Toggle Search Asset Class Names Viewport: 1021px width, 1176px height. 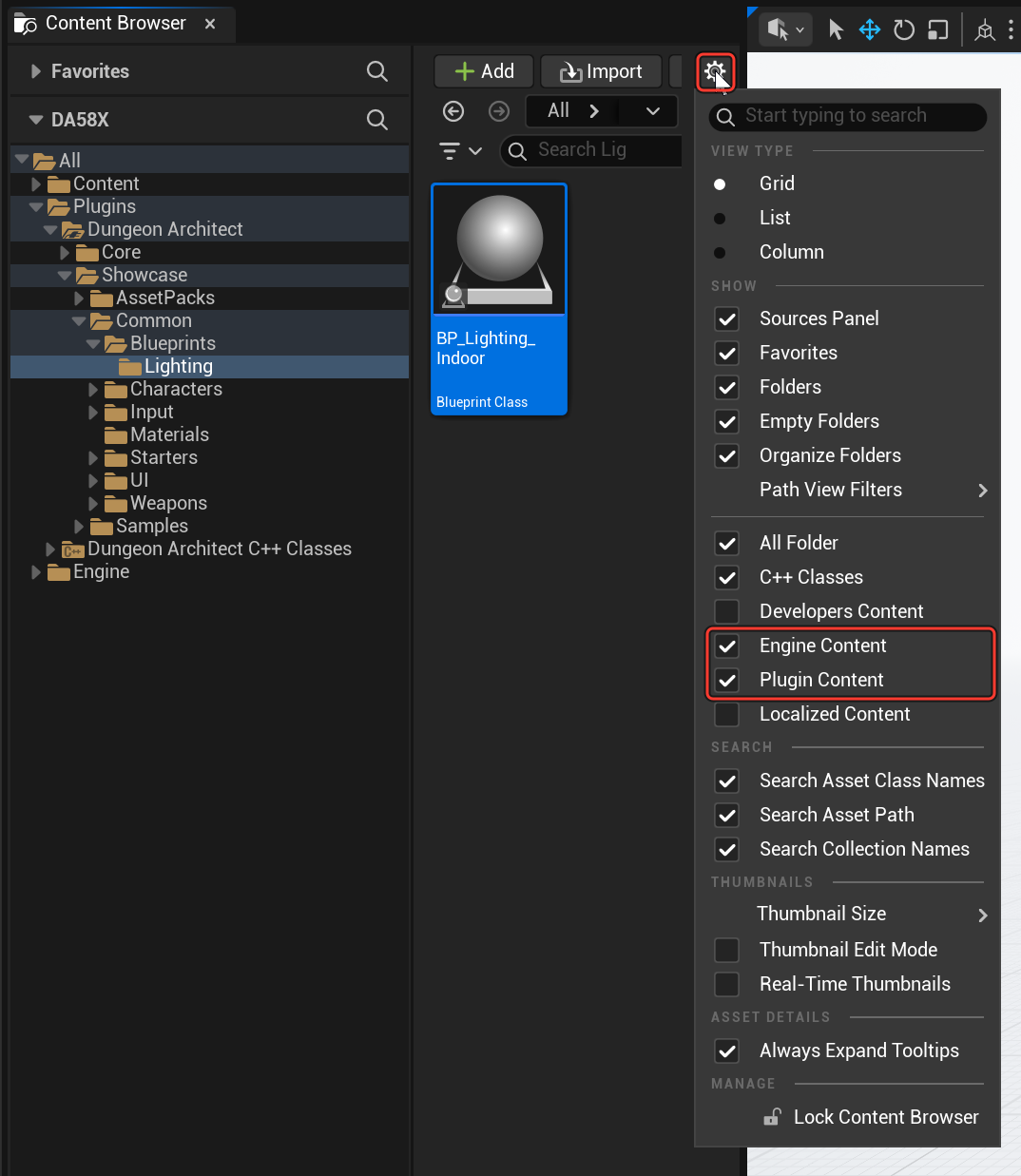pos(727,781)
